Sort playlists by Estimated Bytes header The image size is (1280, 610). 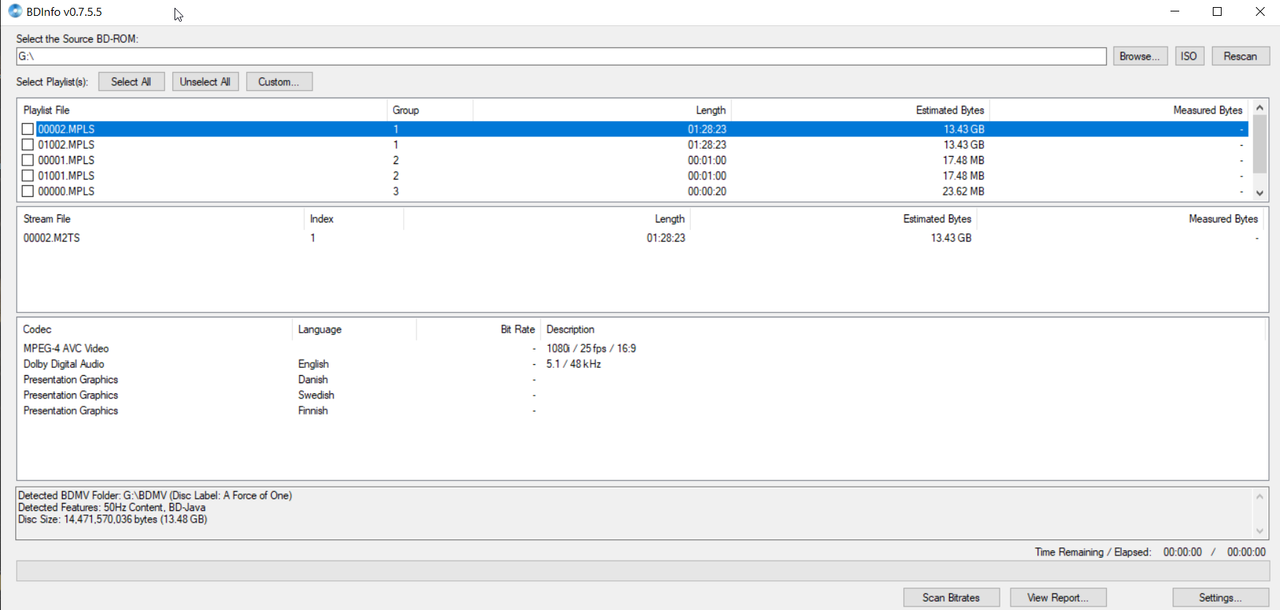click(x=860, y=110)
